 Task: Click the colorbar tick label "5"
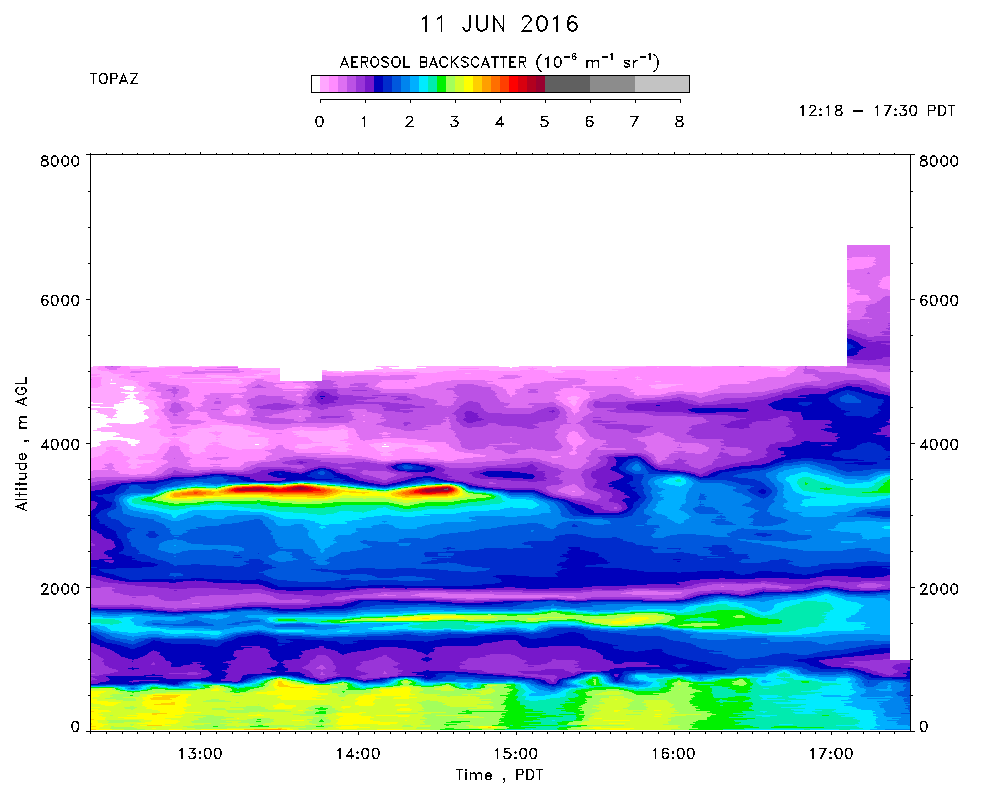(x=544, y=122)
